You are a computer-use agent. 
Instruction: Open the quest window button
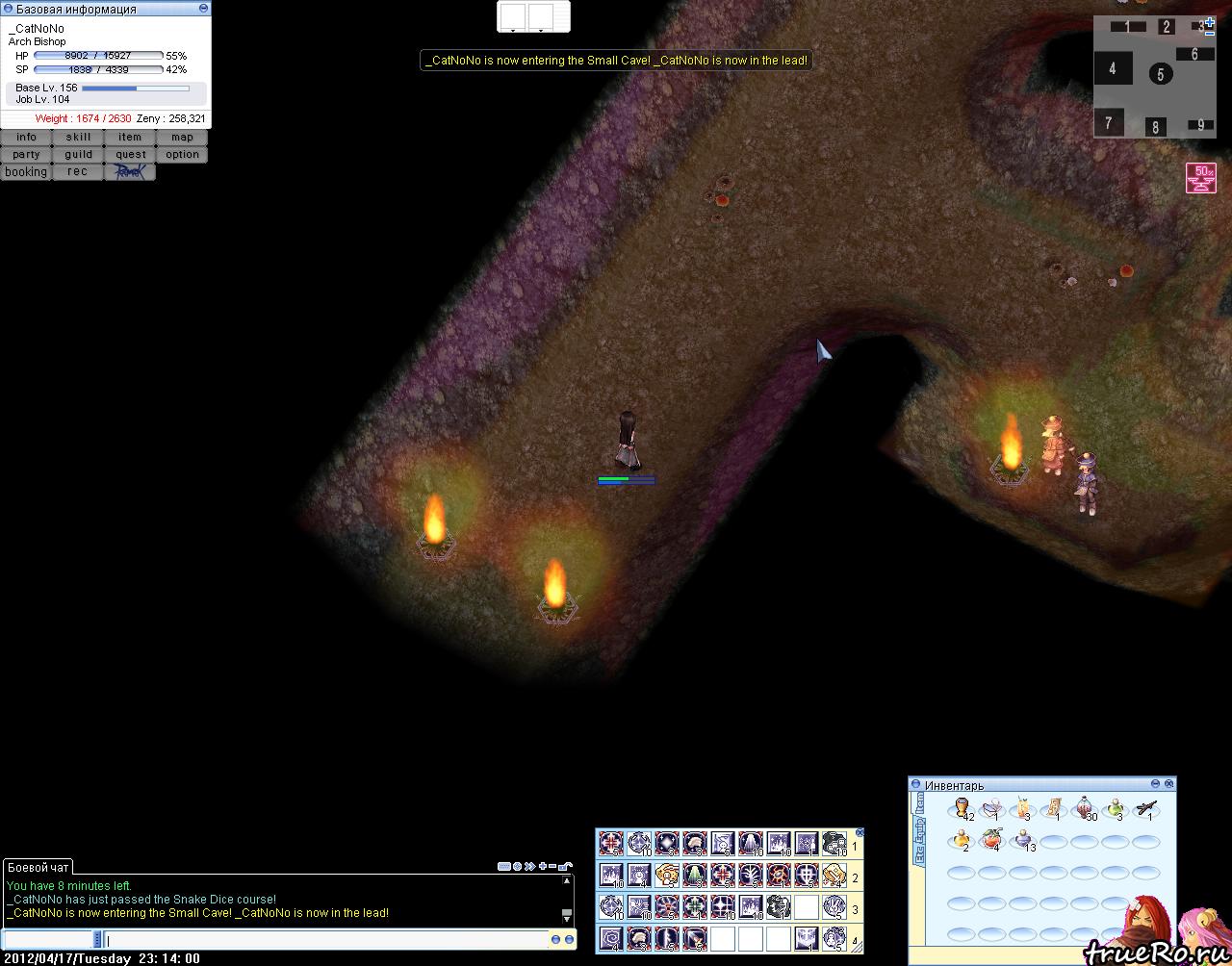tap(130, 155)
